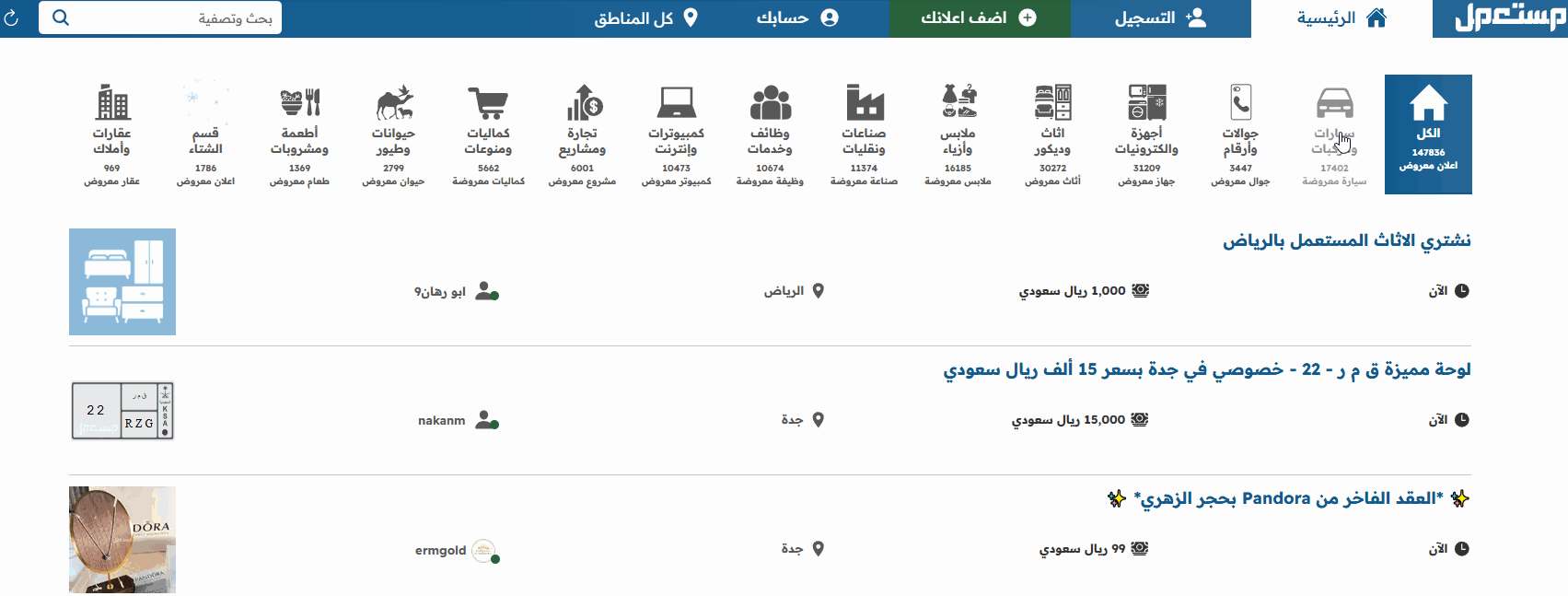
Task: Click the refresh icon in top-left corner
Action: pyautogui.click(x=12, y=18)
